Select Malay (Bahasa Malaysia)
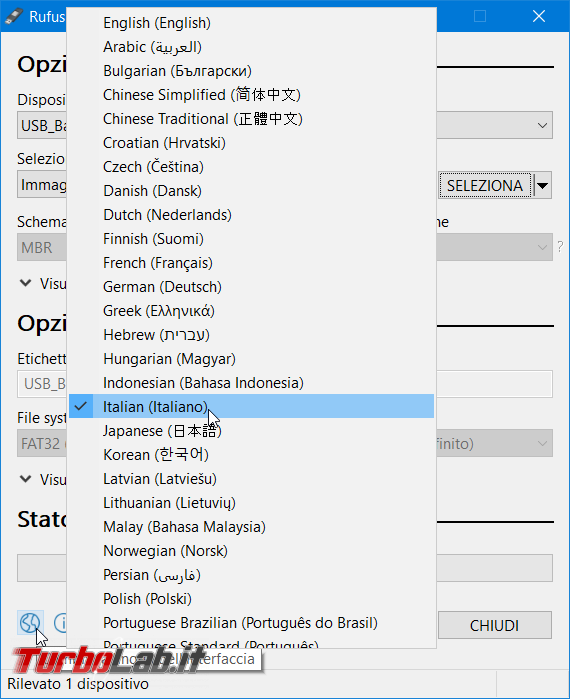Screen dimensions: 570x699 [x=251, y=527]
